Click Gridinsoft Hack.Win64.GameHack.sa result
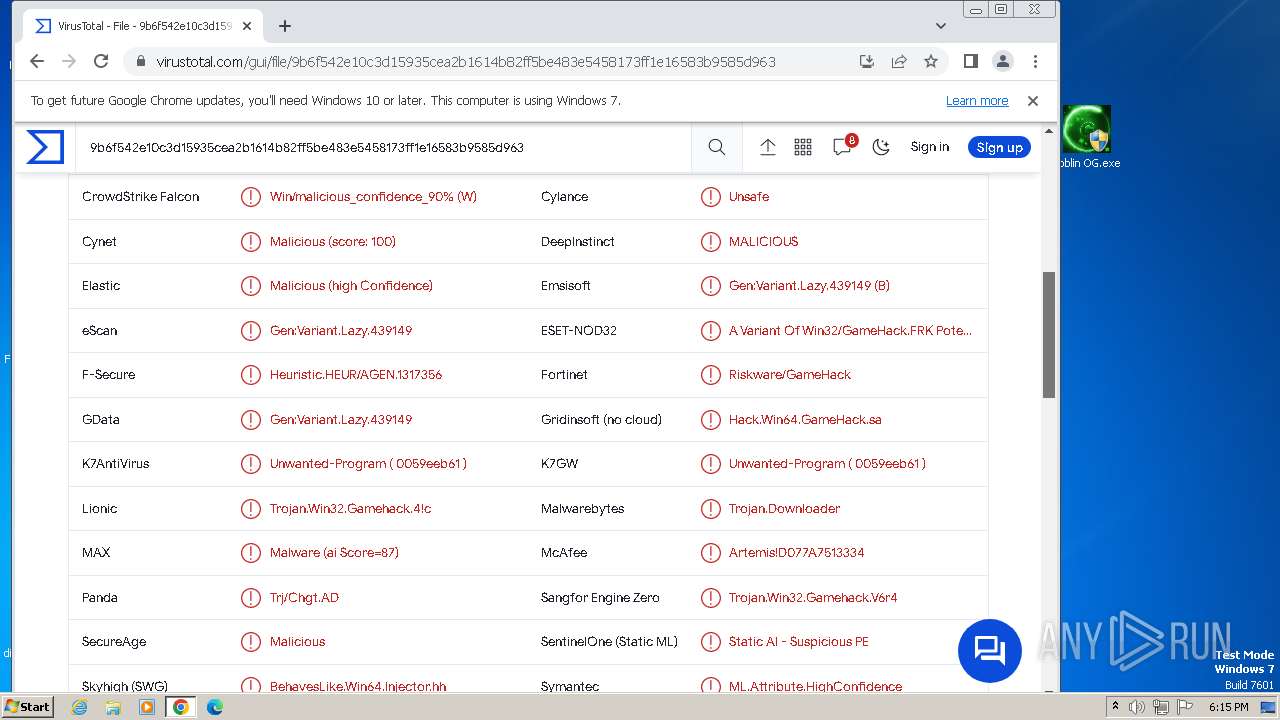 click(805, 419)
